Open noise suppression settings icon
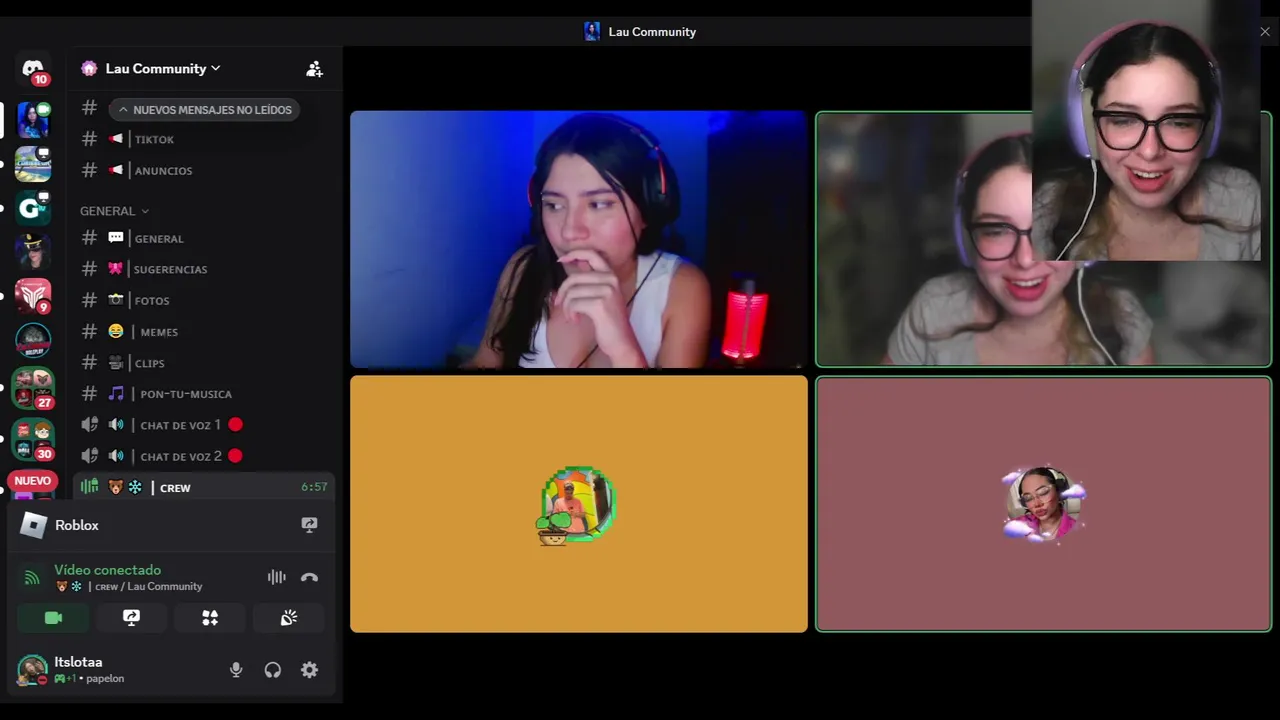Image resolution: width=1280 pixels, height=720 pixels. (276, 577)
